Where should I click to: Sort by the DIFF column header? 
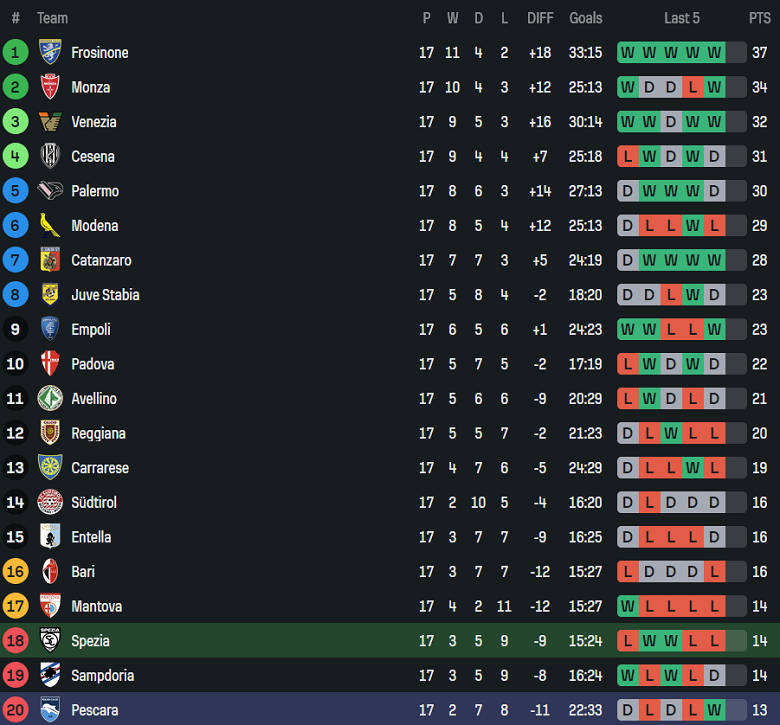540,18
